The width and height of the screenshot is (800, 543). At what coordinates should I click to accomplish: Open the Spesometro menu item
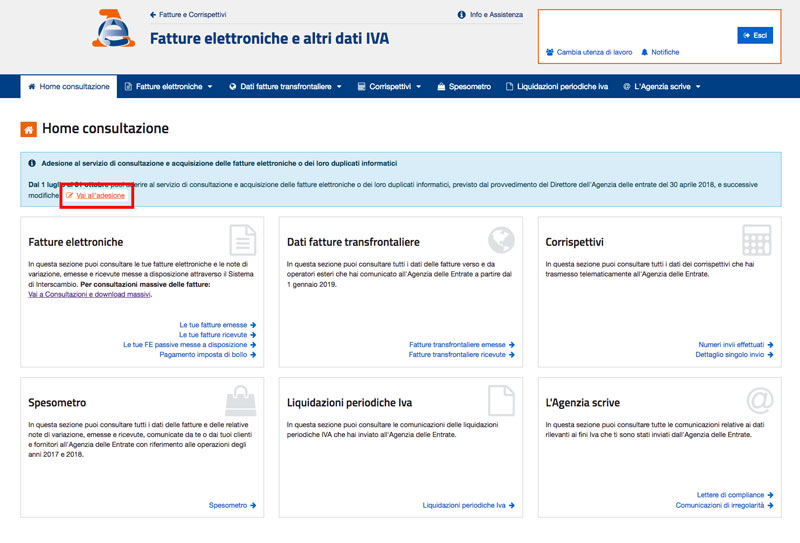click(464, 87)
